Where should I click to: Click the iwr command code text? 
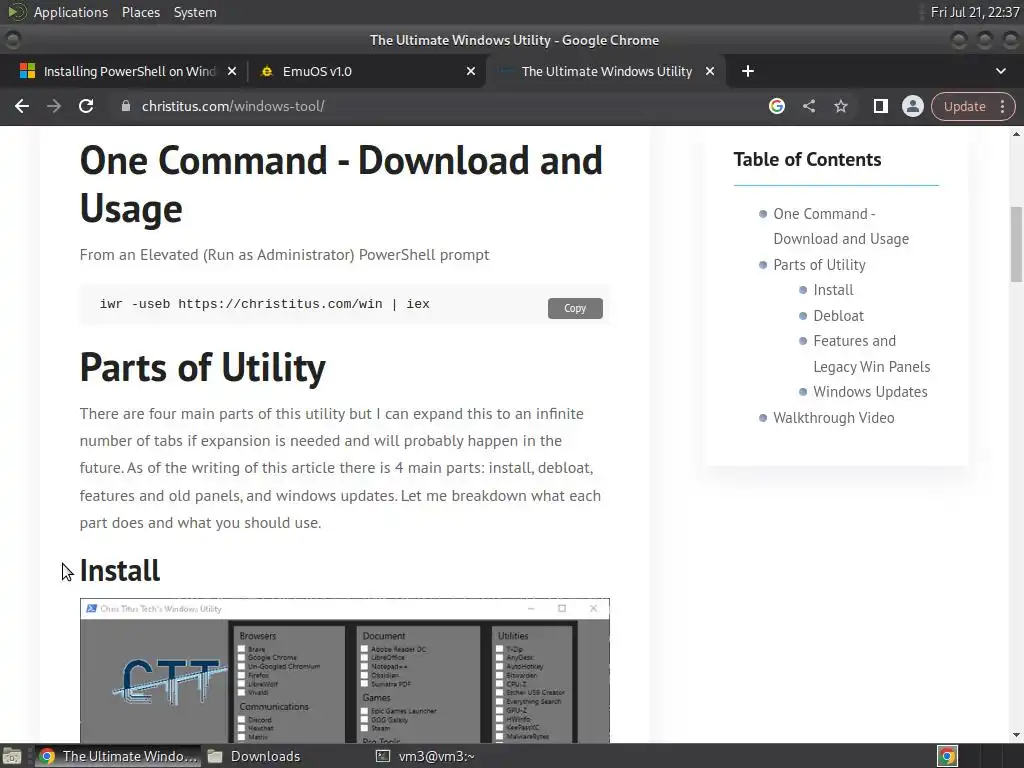(264, 304)
